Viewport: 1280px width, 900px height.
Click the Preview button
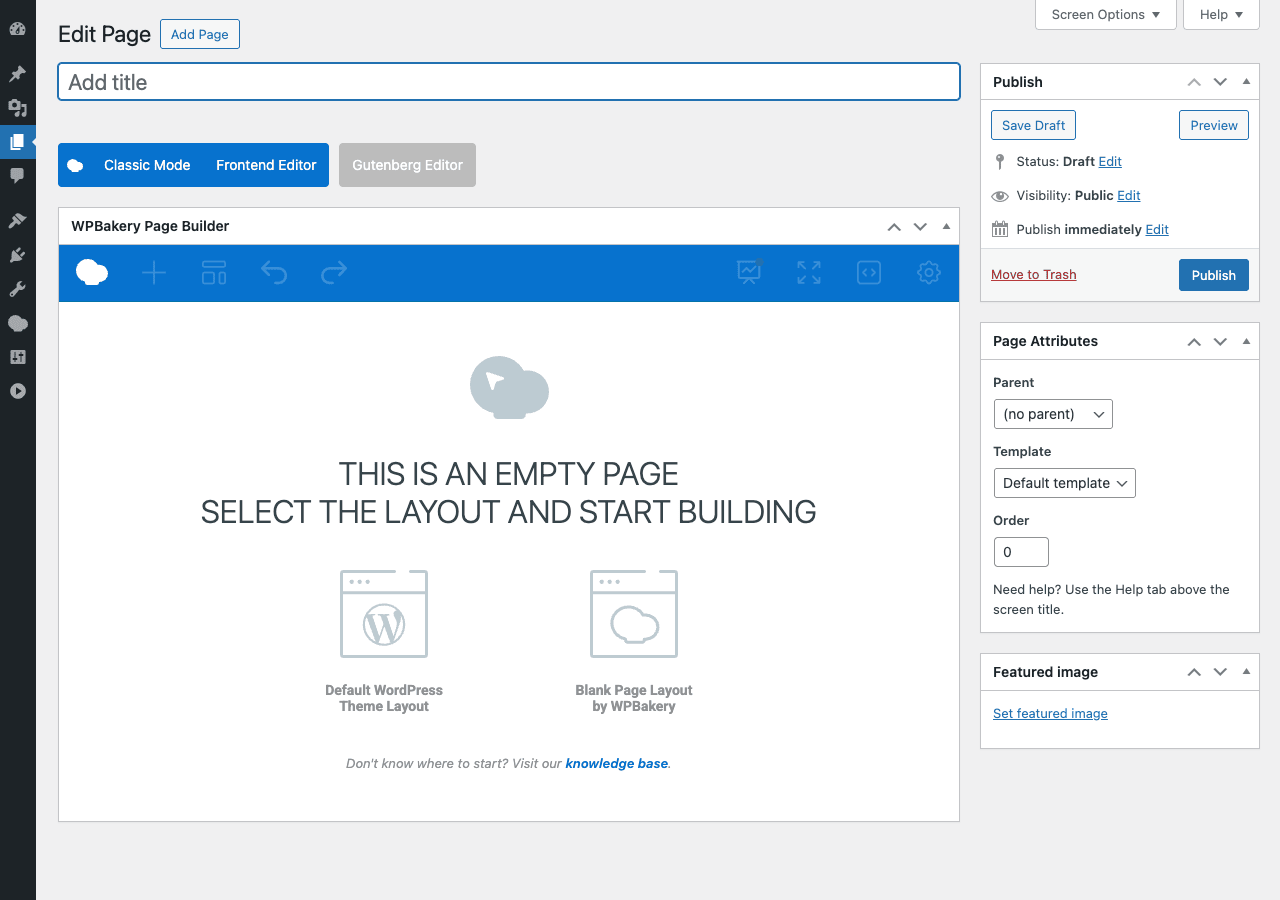(x=1214, y=125)
